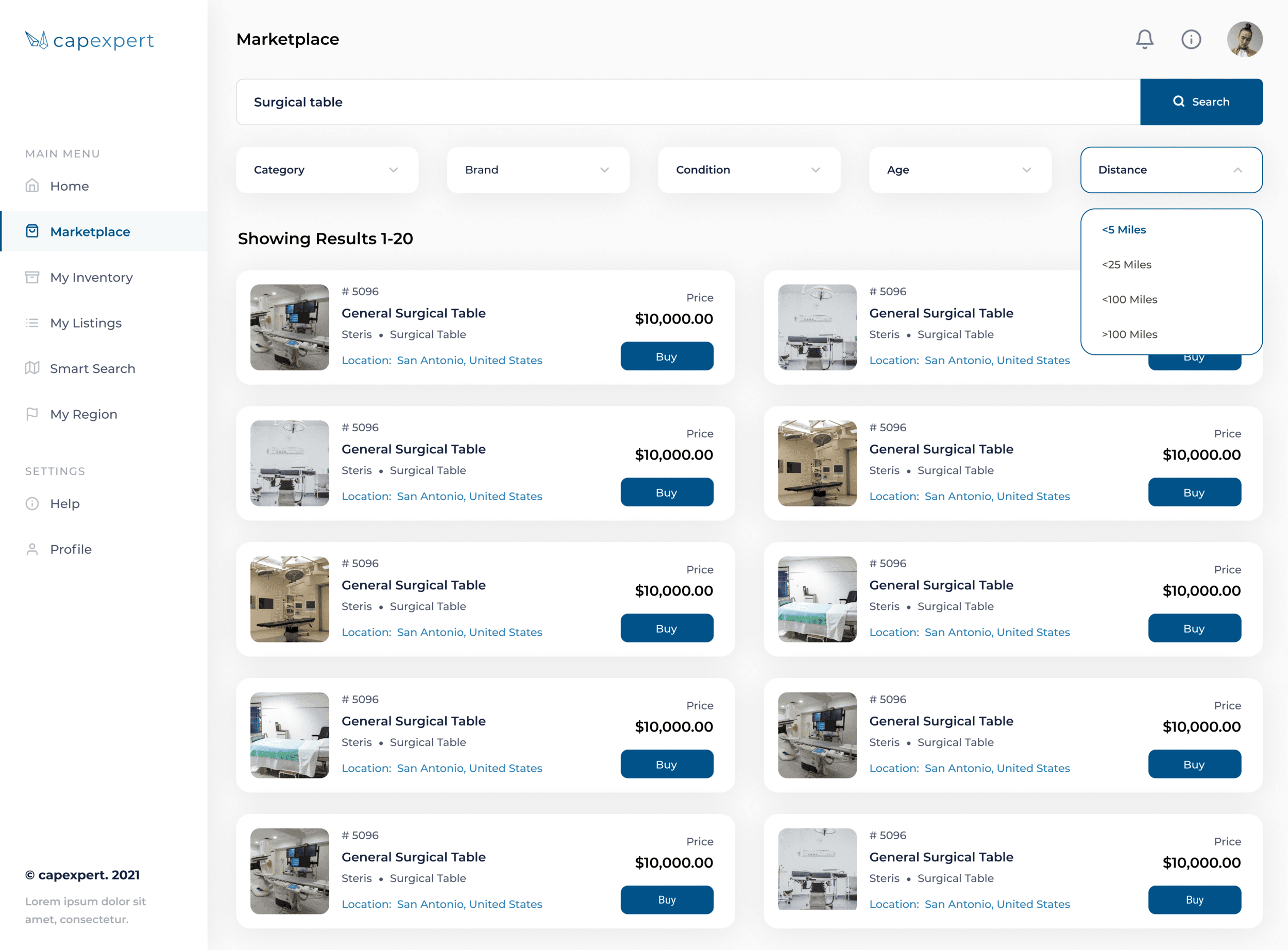This screenshot has width=1288, height=950.
Task: Click the Home house icon in sidebar
Action: [32, 186]
